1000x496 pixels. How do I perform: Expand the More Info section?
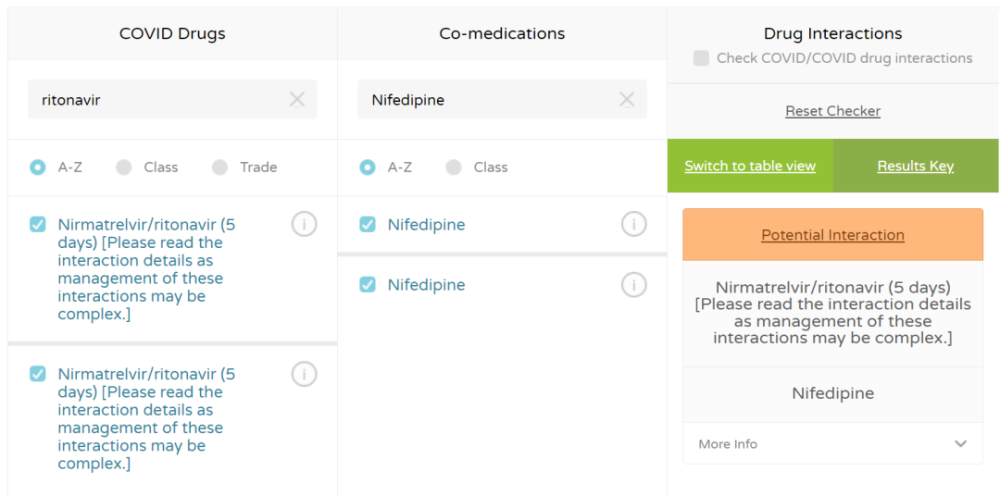coord(832,444)
